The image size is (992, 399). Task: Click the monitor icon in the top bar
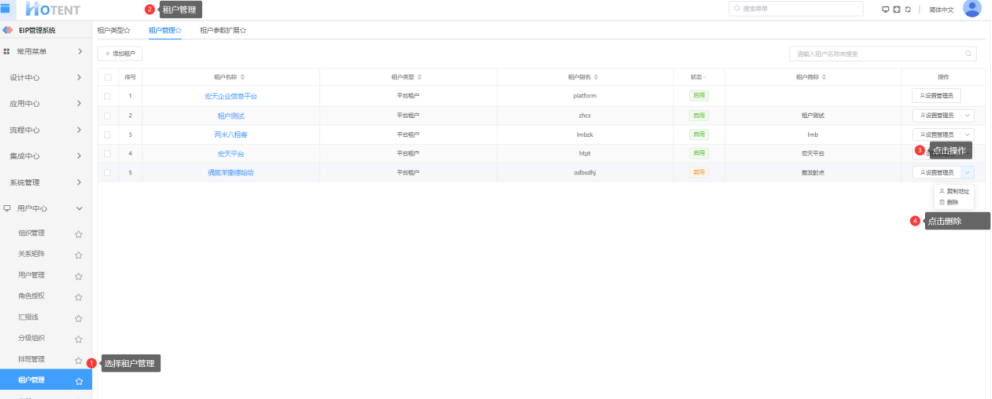pyautogui.click(x=886, y=9)
